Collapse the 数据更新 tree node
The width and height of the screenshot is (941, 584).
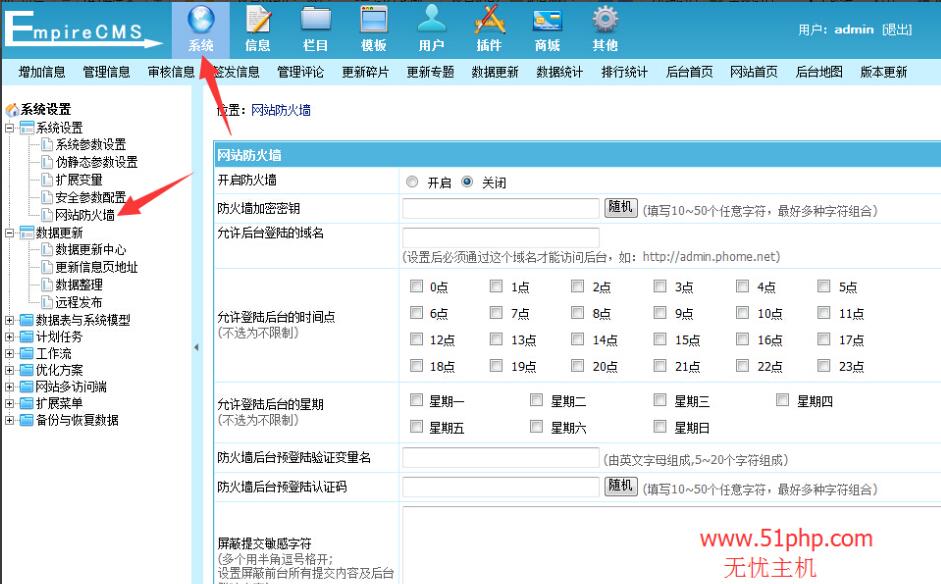tap(10, 233)
